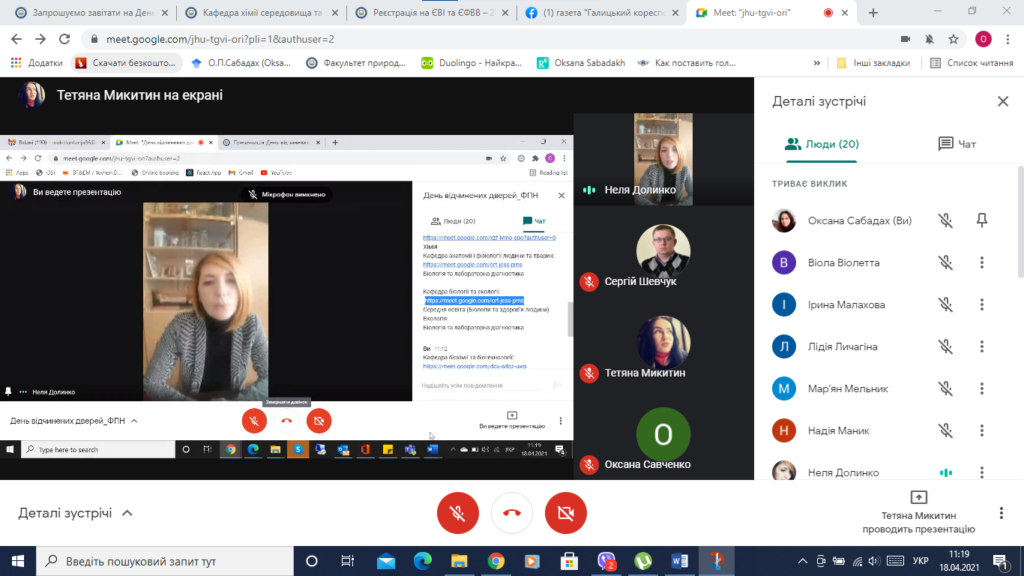Open Google Apps grid Додатки shortcut
The height and width of the screenshot is (576, 1024).
click(x=37, y=63)
